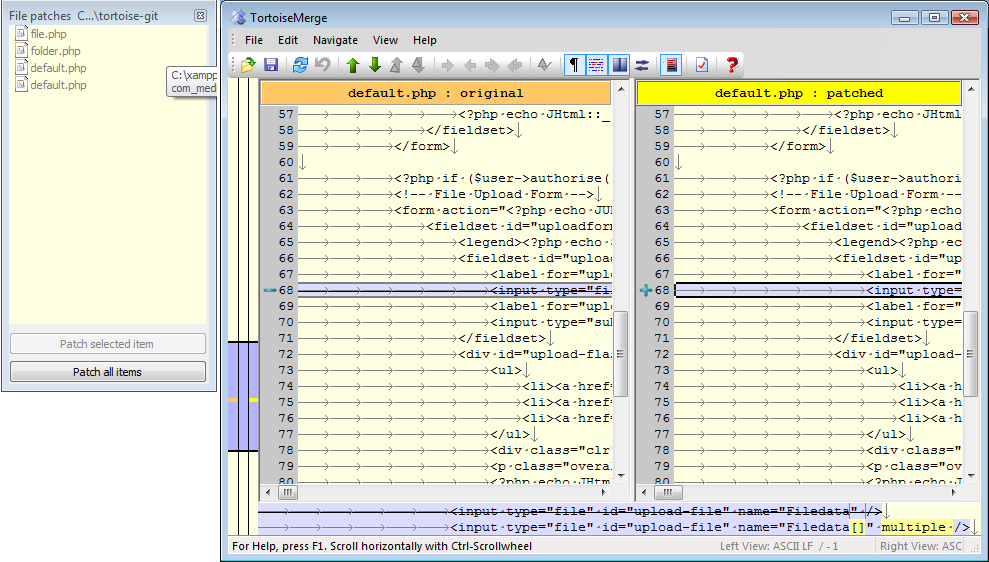Open the Edit menu
The height and width of the screenshot is (562, 989).
pos(288,40)
